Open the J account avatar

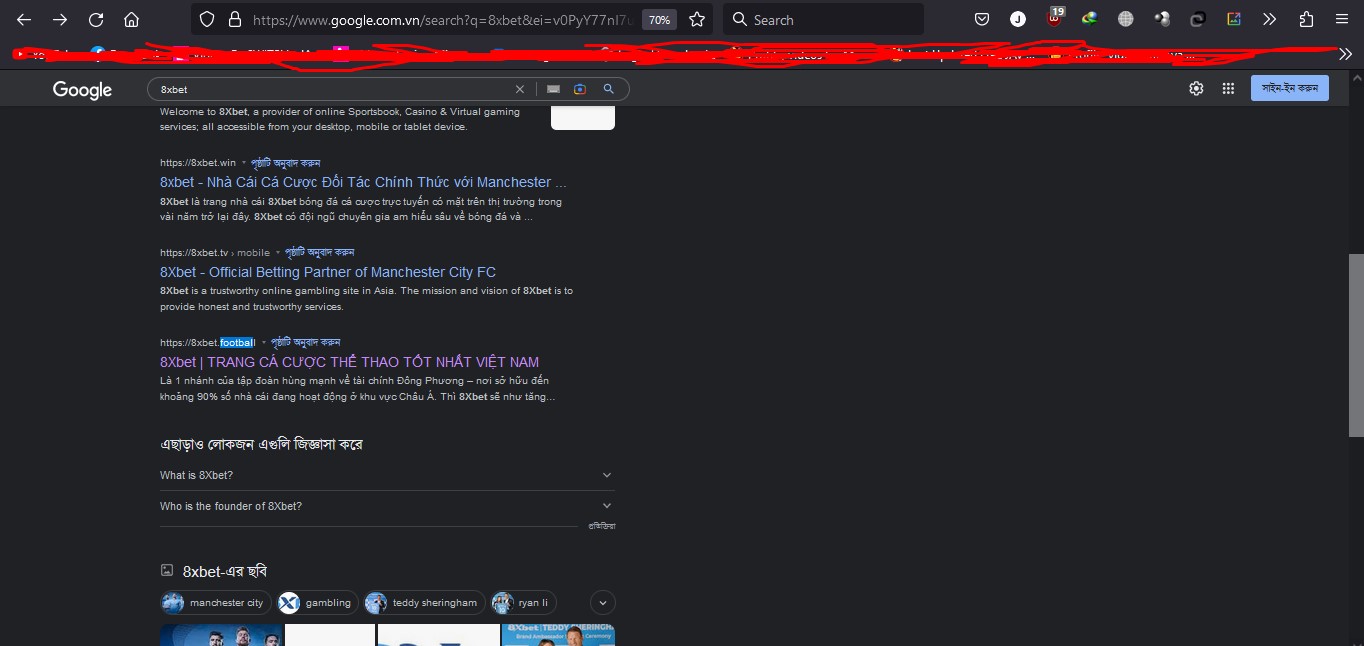pos(1018,19)
